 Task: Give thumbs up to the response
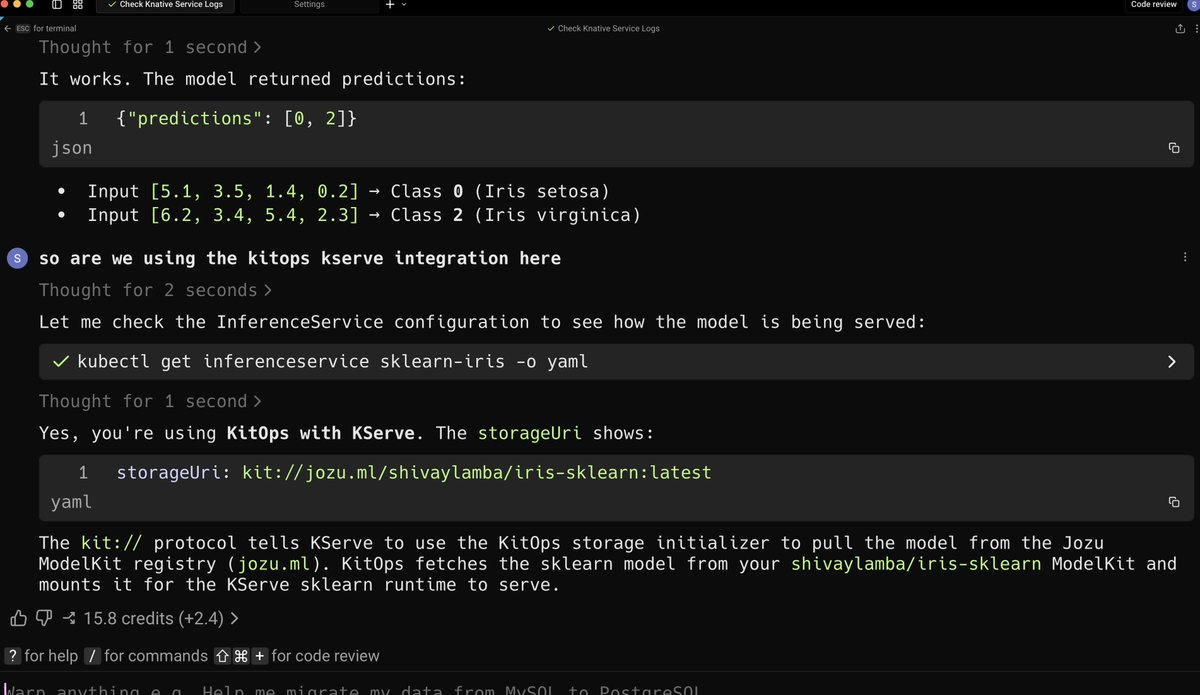point(18,618)
